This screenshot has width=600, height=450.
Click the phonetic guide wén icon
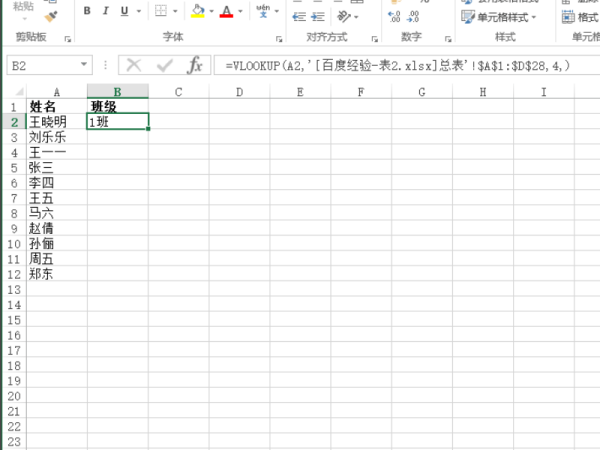pyautogui.click(x=263, y=11)
